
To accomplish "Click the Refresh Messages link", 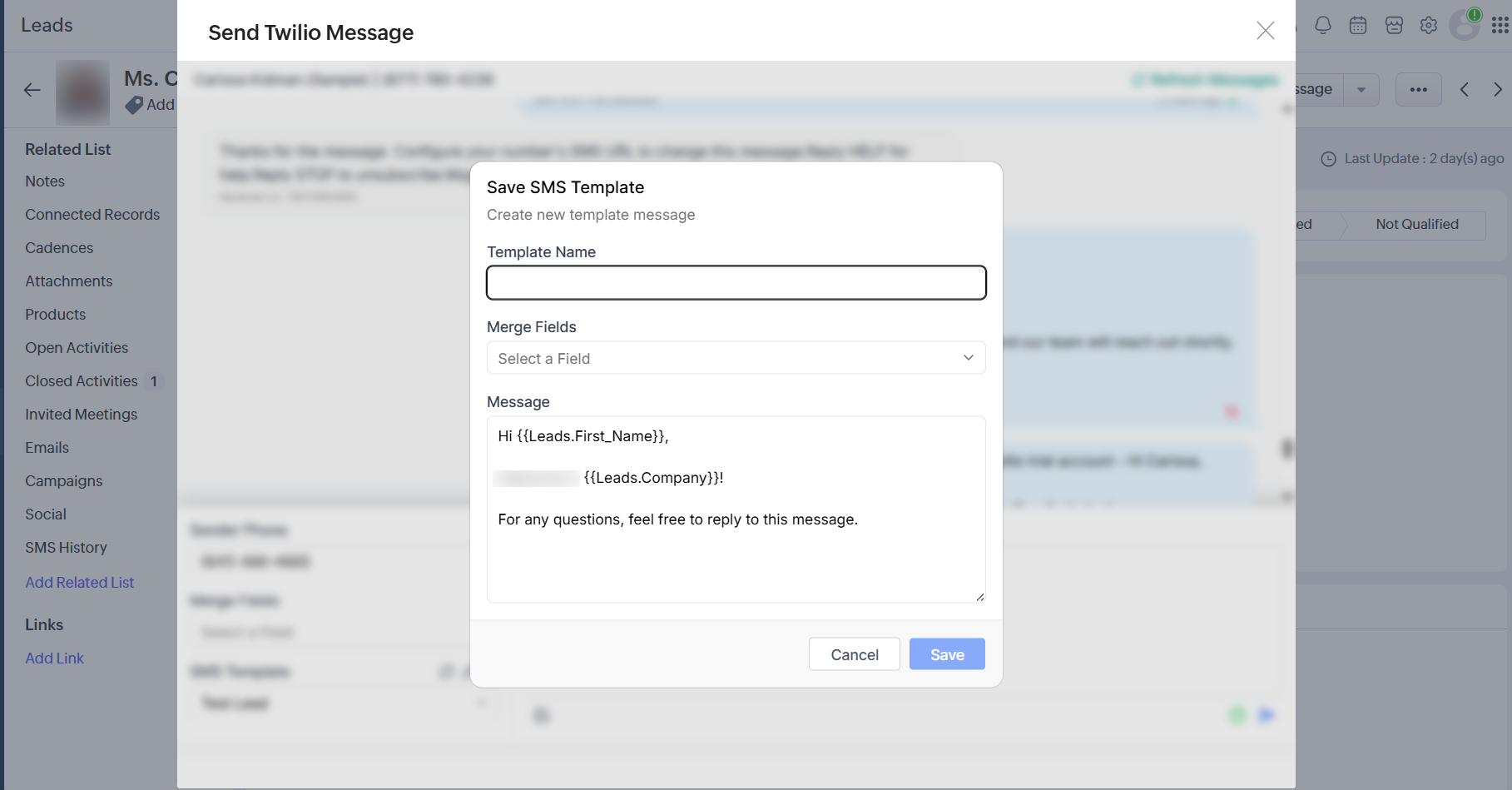I will (1205, 80).
